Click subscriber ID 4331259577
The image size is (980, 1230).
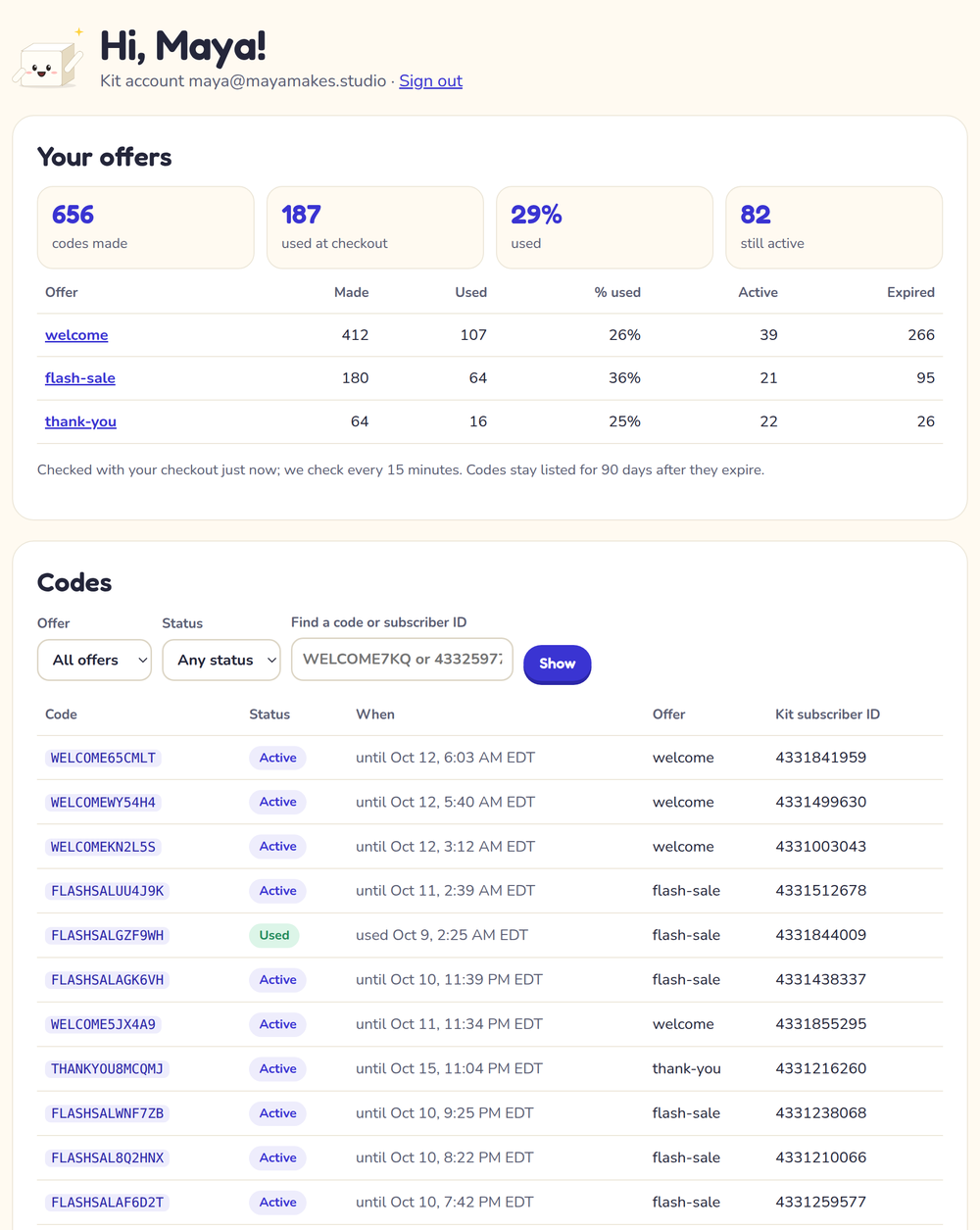[x=820, y=1203]
